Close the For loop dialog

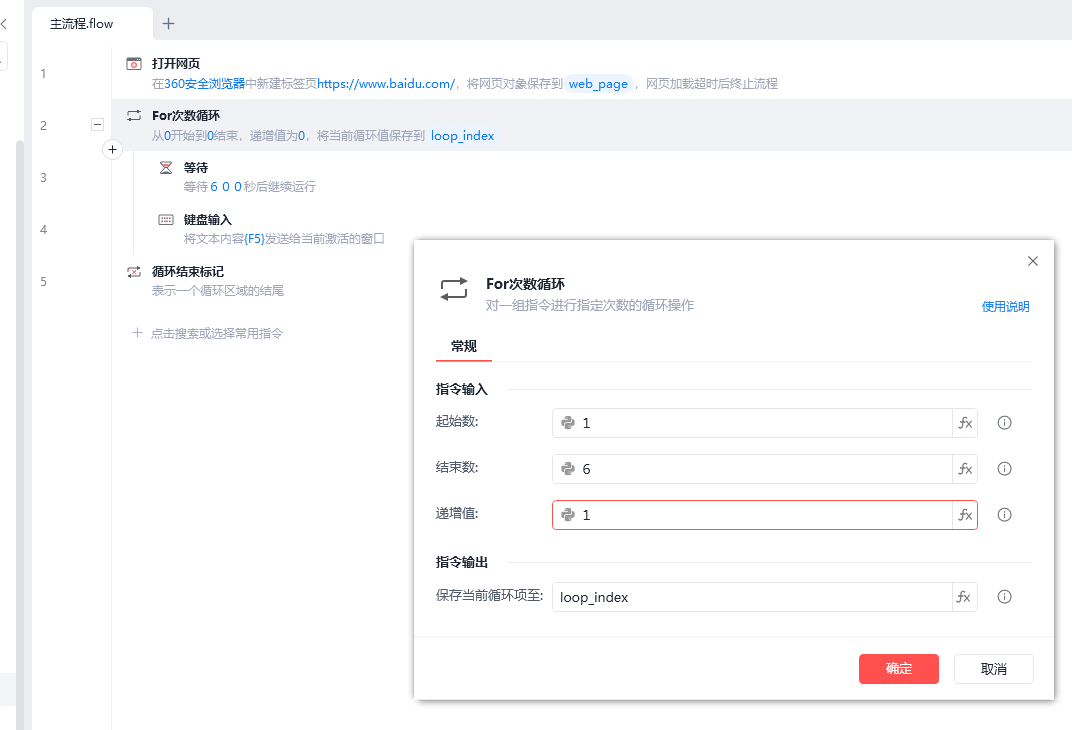point(1033,261)
